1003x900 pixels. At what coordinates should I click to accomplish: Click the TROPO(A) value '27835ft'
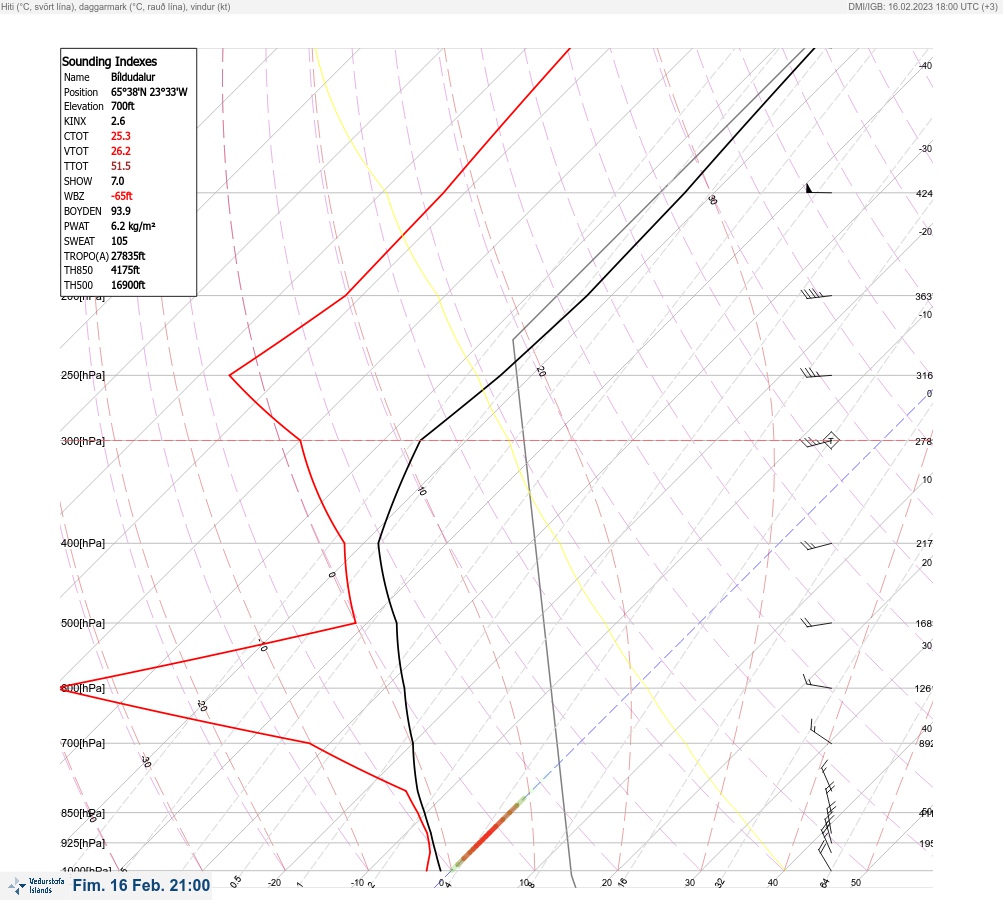[128, 256]
